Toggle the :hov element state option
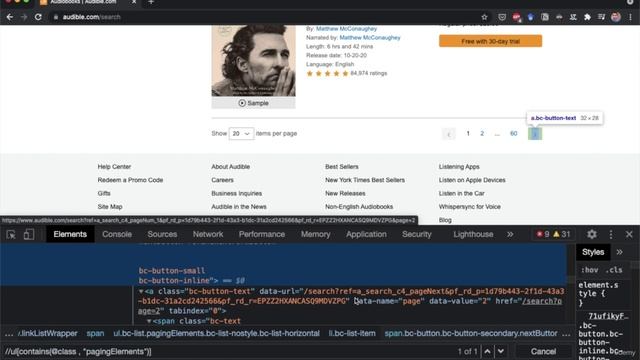 590,270
